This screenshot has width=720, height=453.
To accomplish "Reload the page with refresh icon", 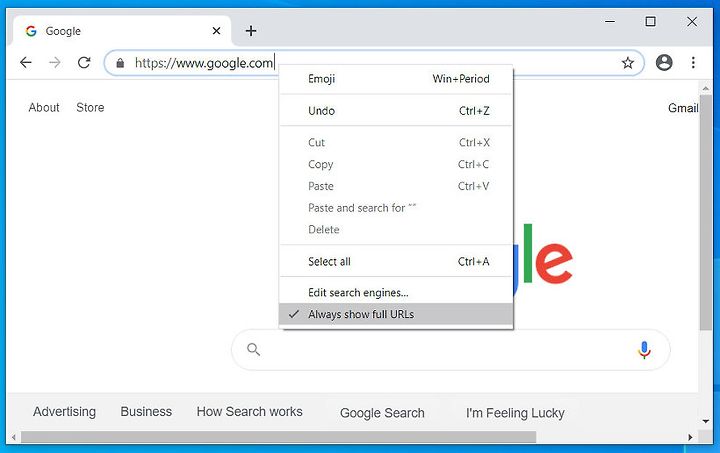I will (84, 62).
